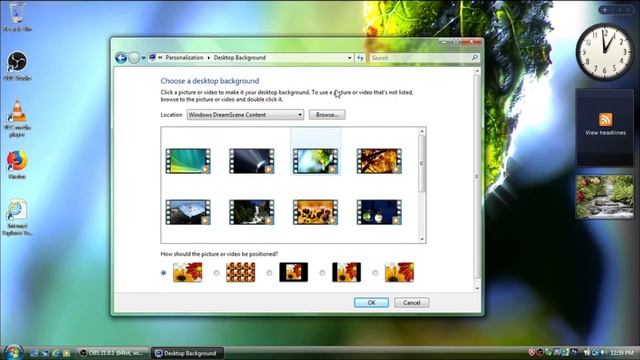Click the centered flower position preview image
The width and height of the screenshot is (640, 360).
click(293, 272)
